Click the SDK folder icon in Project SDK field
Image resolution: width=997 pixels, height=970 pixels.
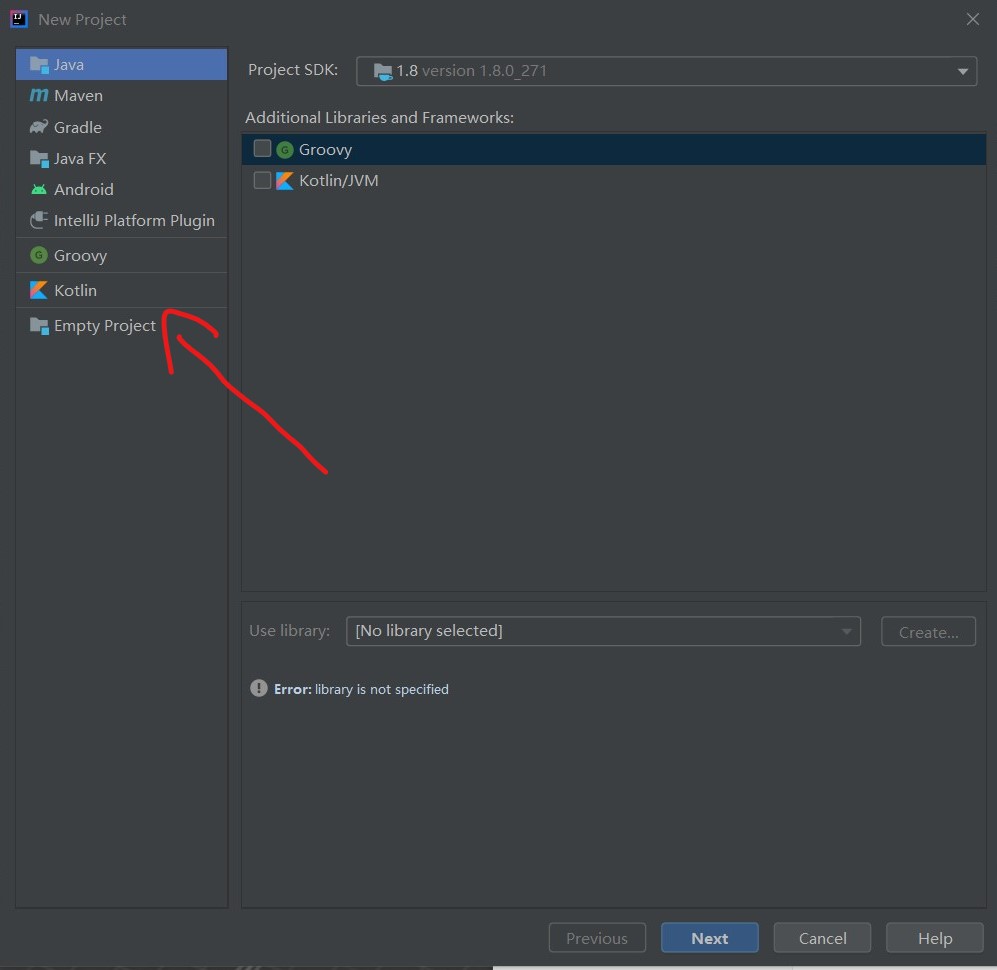[x=383, y=72]
